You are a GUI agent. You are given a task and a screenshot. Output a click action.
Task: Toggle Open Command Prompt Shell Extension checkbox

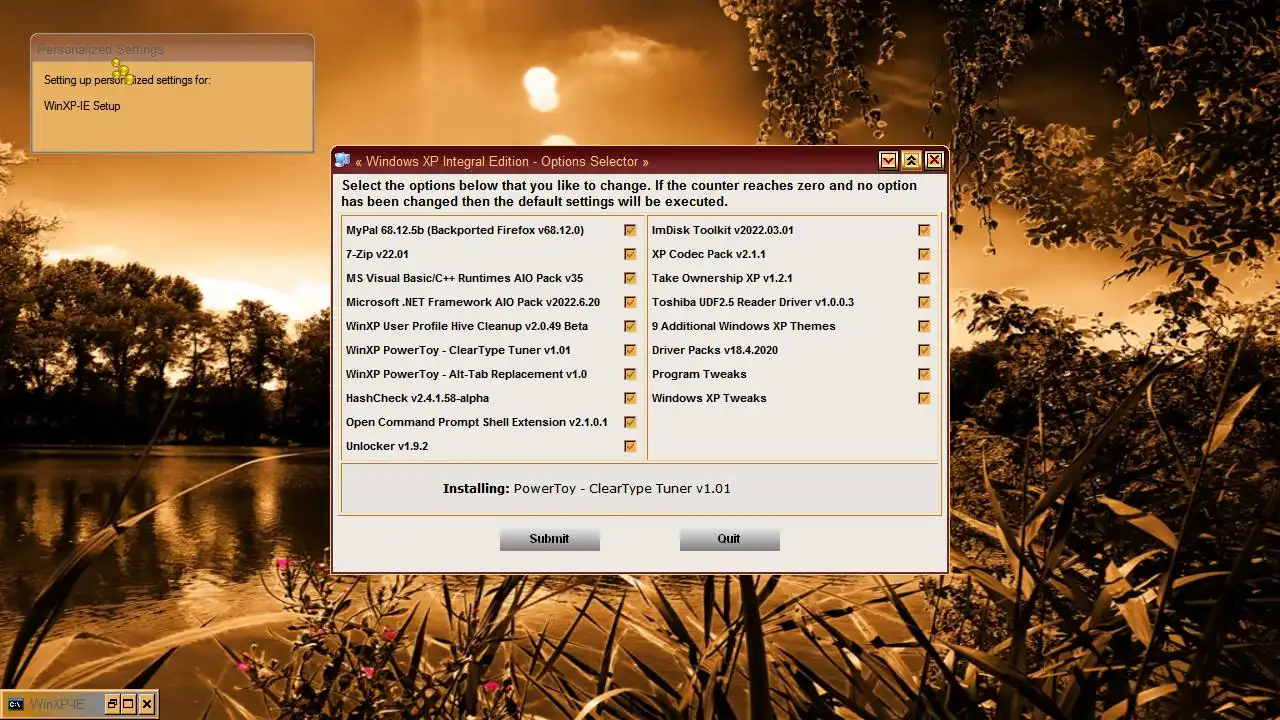point(630,422)
